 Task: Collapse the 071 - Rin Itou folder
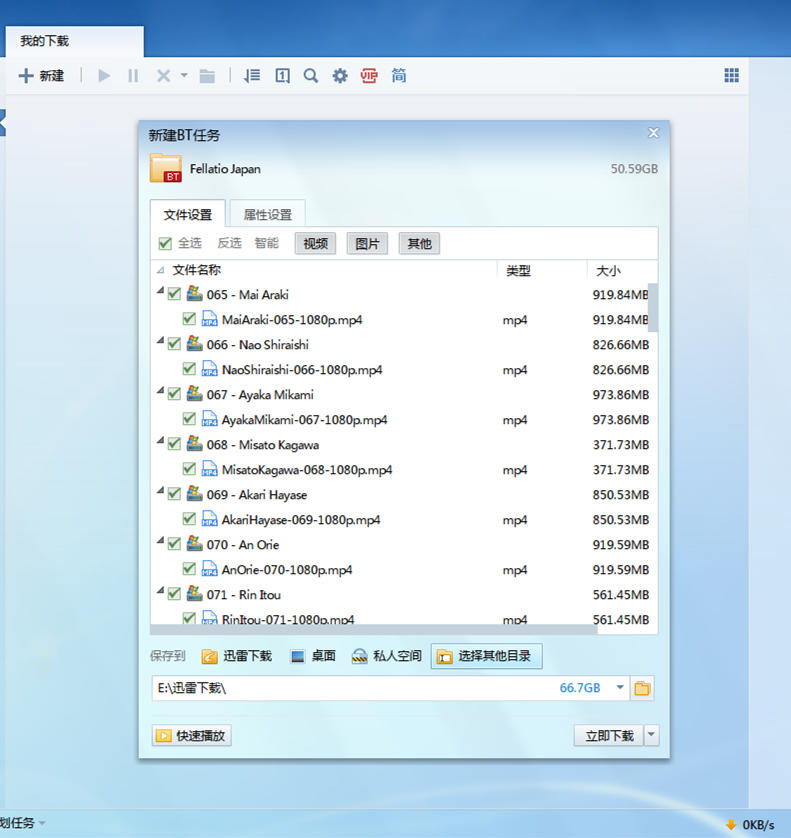coord(160,591)
